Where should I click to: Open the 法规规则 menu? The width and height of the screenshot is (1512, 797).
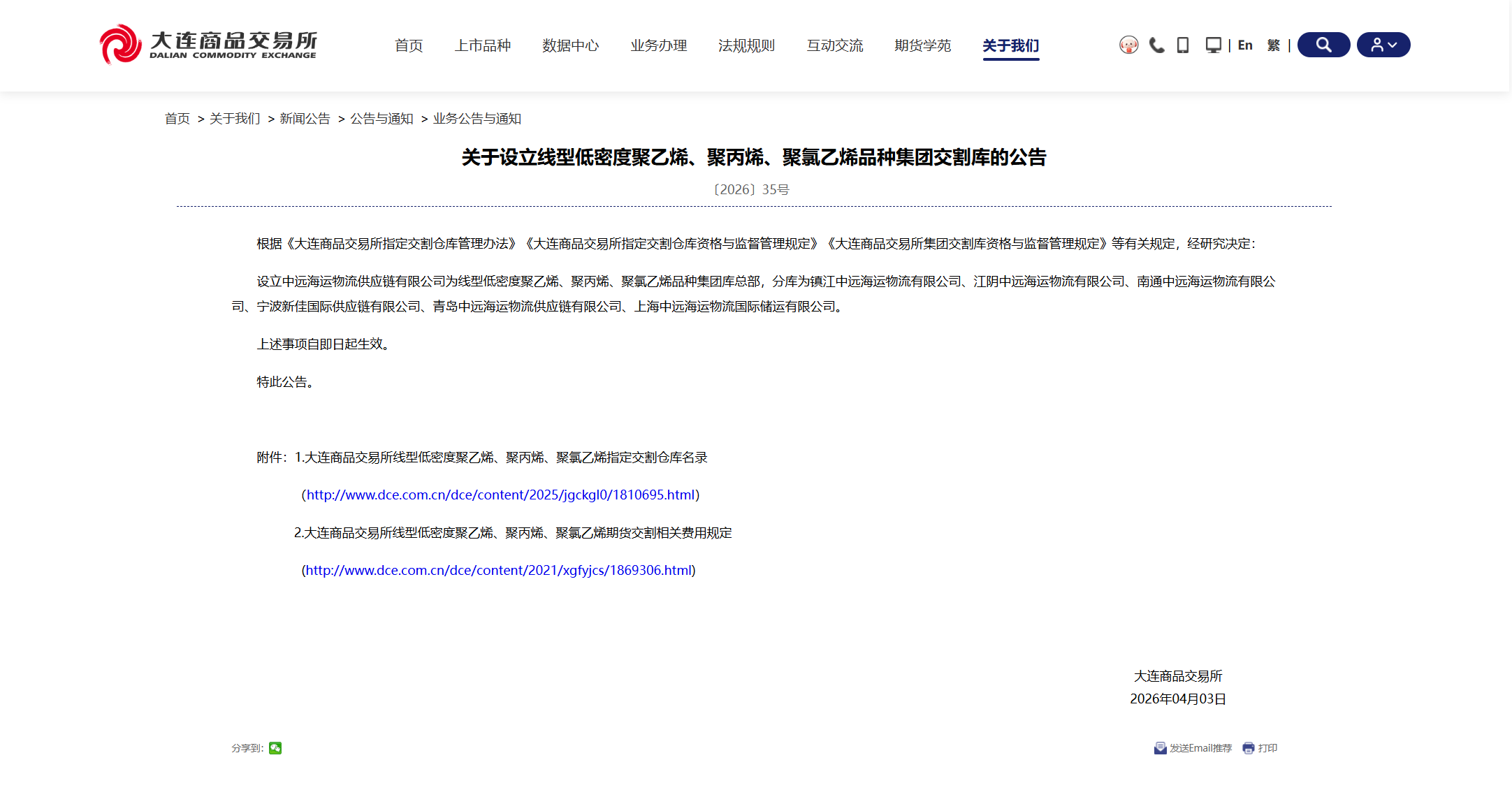(746, 45)
